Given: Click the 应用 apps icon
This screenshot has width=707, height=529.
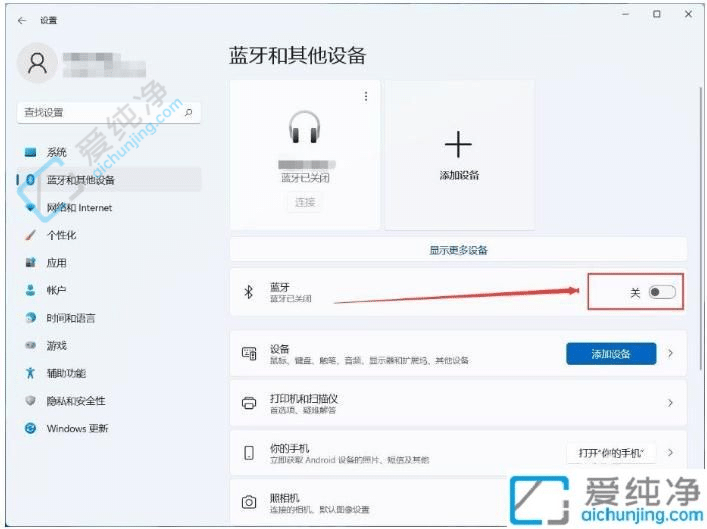Looking at the screenshot, I should pyautogui.click(x=31, y=262).
